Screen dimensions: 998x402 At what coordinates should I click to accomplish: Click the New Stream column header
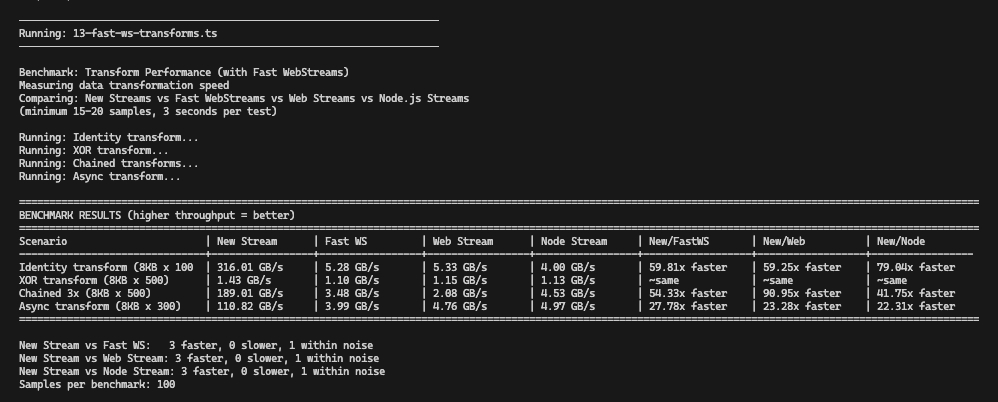click(x=247, y=242)
